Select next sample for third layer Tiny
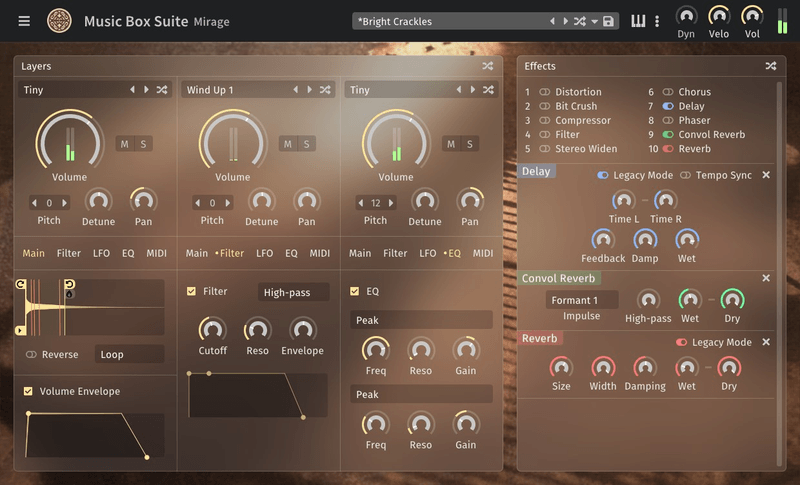The image size is (800, 485). coord(473,90)
